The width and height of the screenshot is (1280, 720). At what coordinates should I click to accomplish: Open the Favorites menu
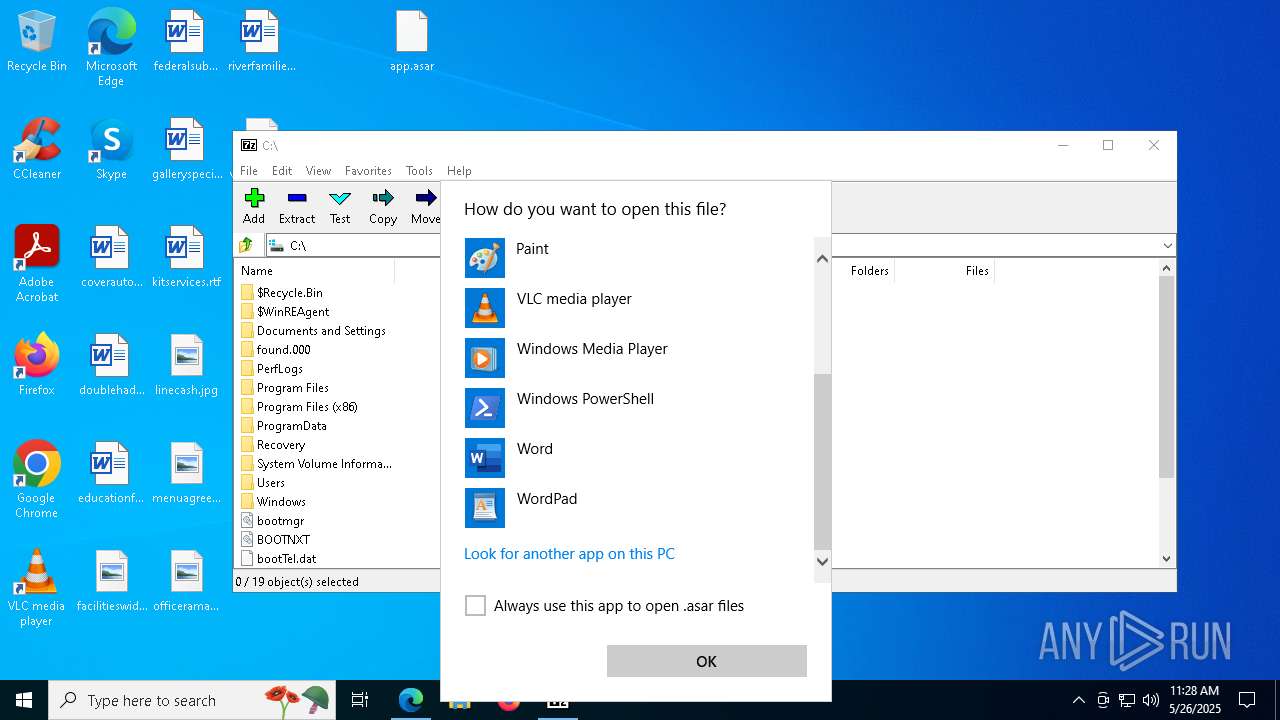coord(368,171)
